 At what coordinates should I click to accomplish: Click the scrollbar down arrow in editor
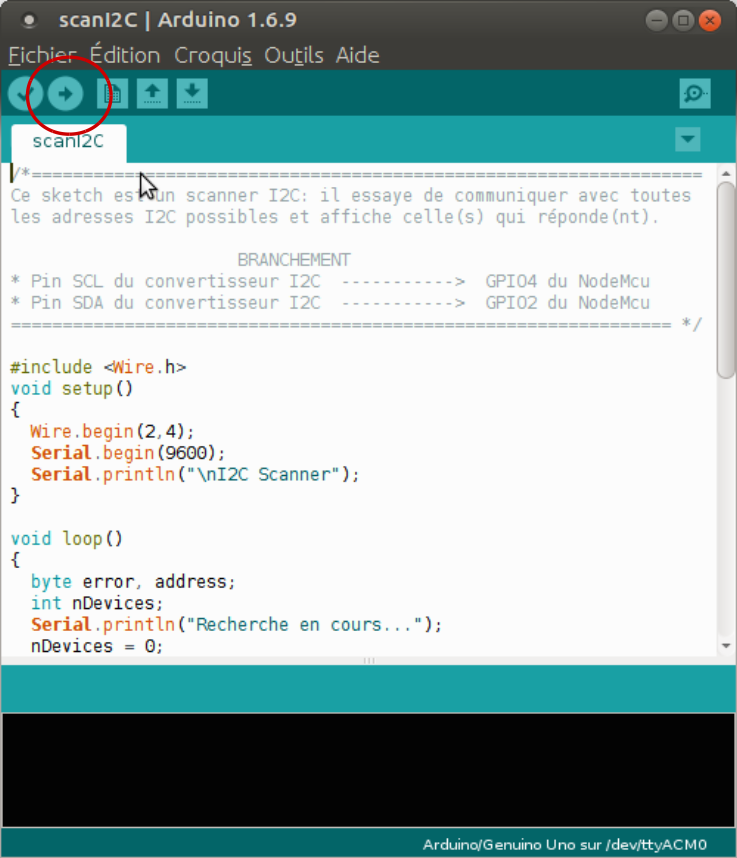point(727,646)
